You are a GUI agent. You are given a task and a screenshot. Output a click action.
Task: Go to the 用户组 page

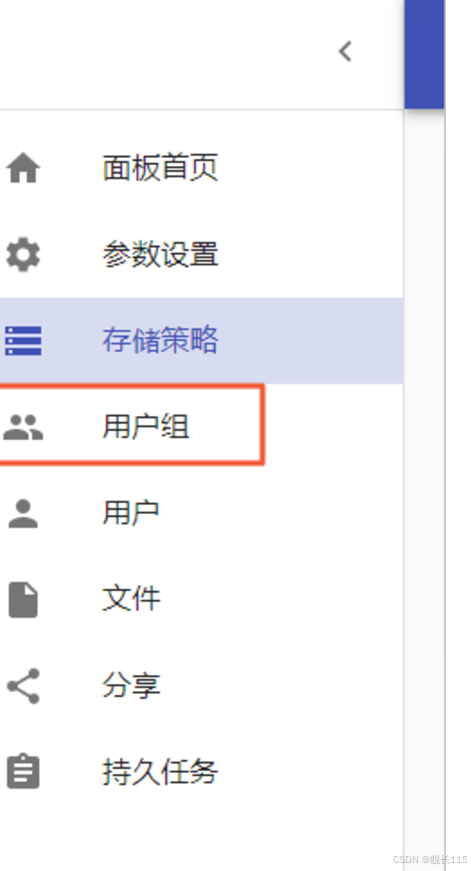(x=202, y=427)
